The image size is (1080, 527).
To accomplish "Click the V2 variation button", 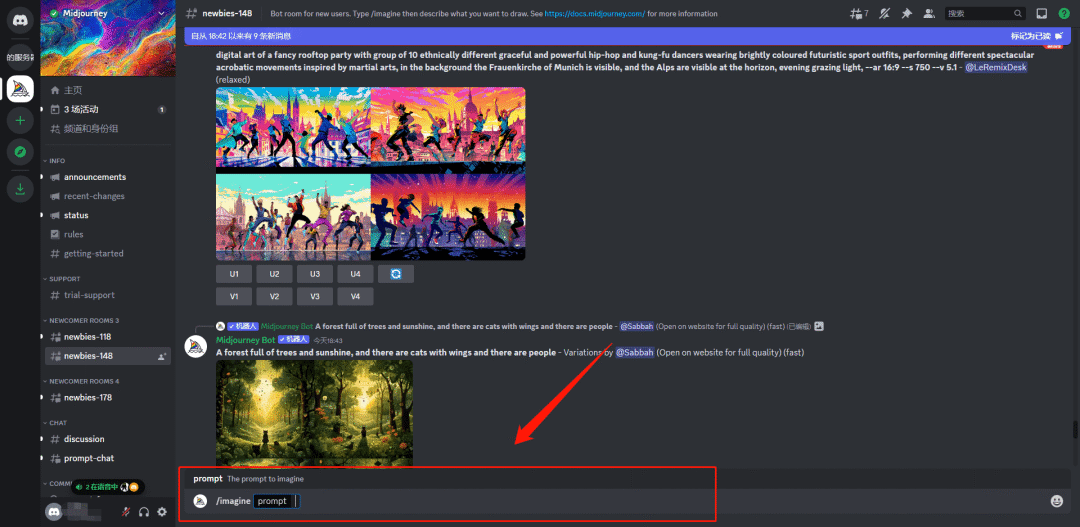I will coord(274,296).
